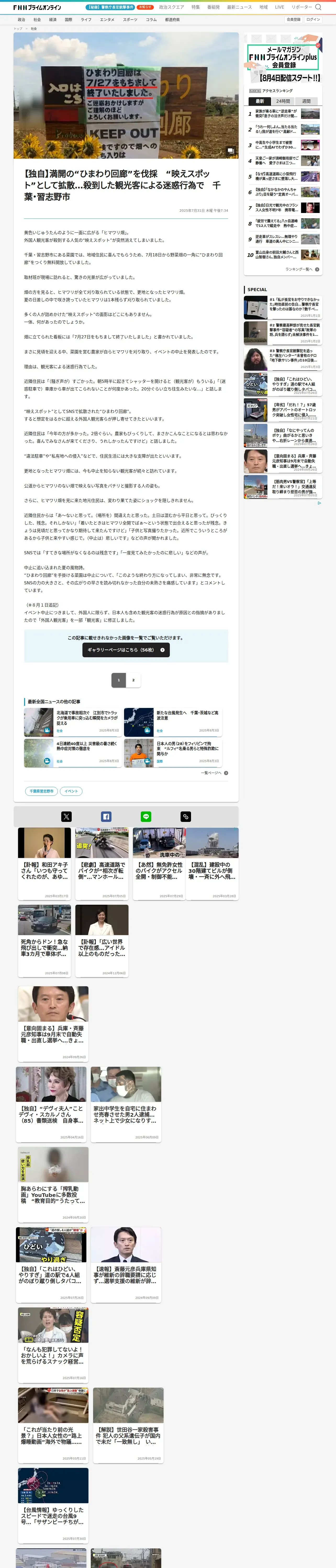Click the 社会 breadcrumb link

click(33, 28)
